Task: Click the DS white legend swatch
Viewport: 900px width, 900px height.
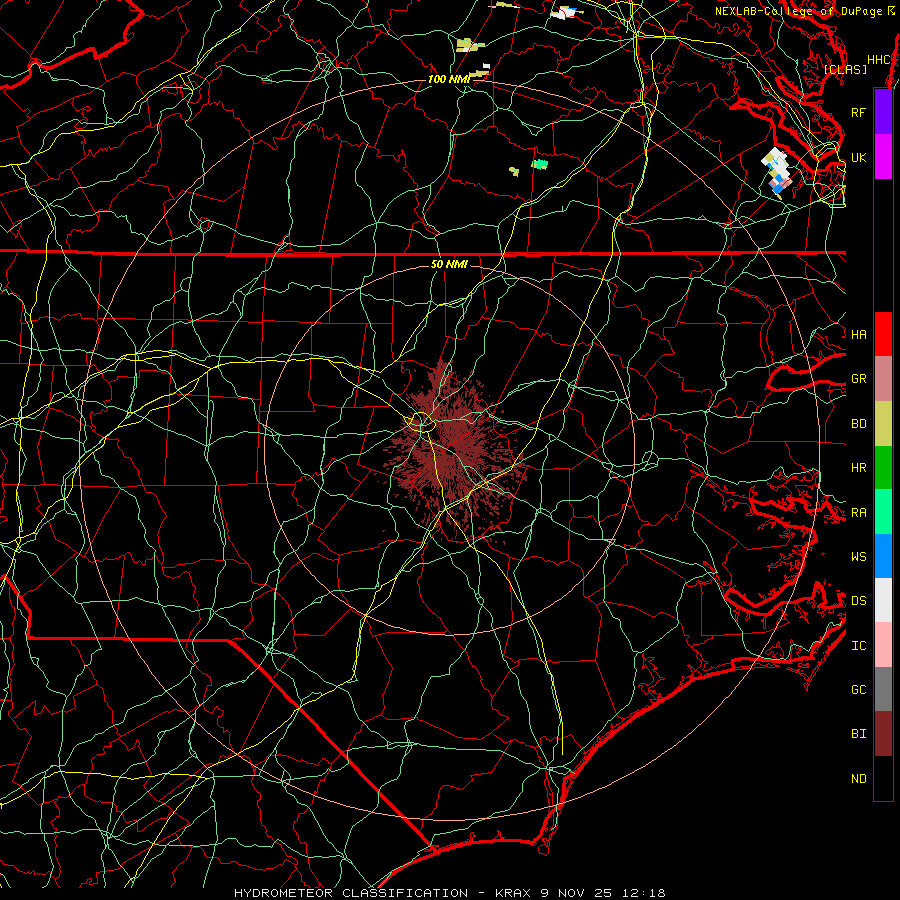Action: tap(883, 600)
